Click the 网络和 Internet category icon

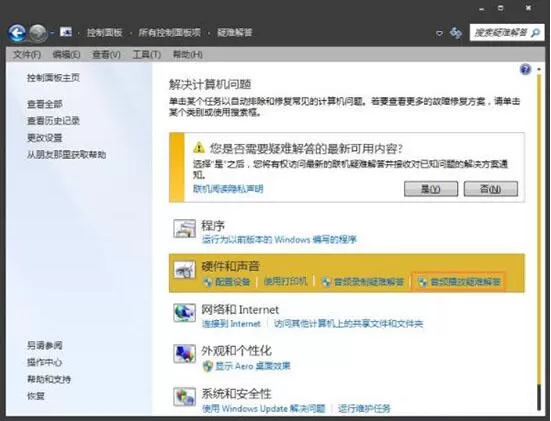point(184,312)
